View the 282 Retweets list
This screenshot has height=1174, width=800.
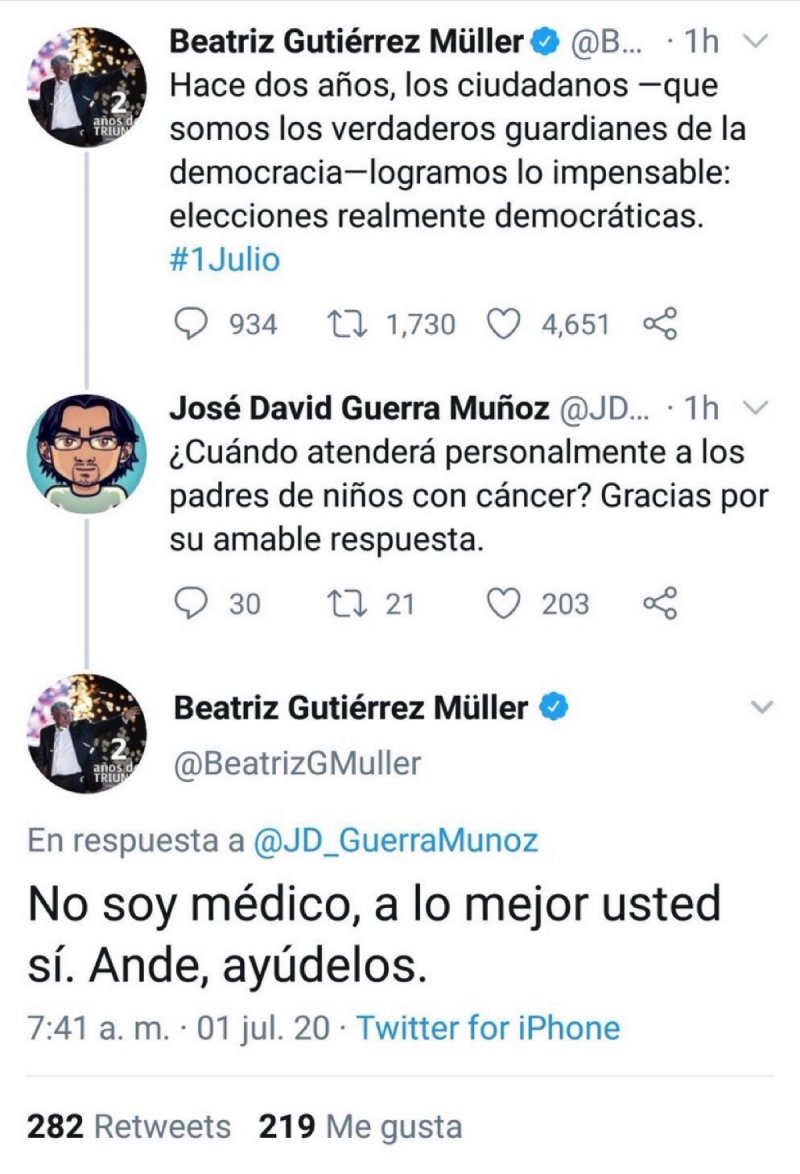click(128, 1127)
